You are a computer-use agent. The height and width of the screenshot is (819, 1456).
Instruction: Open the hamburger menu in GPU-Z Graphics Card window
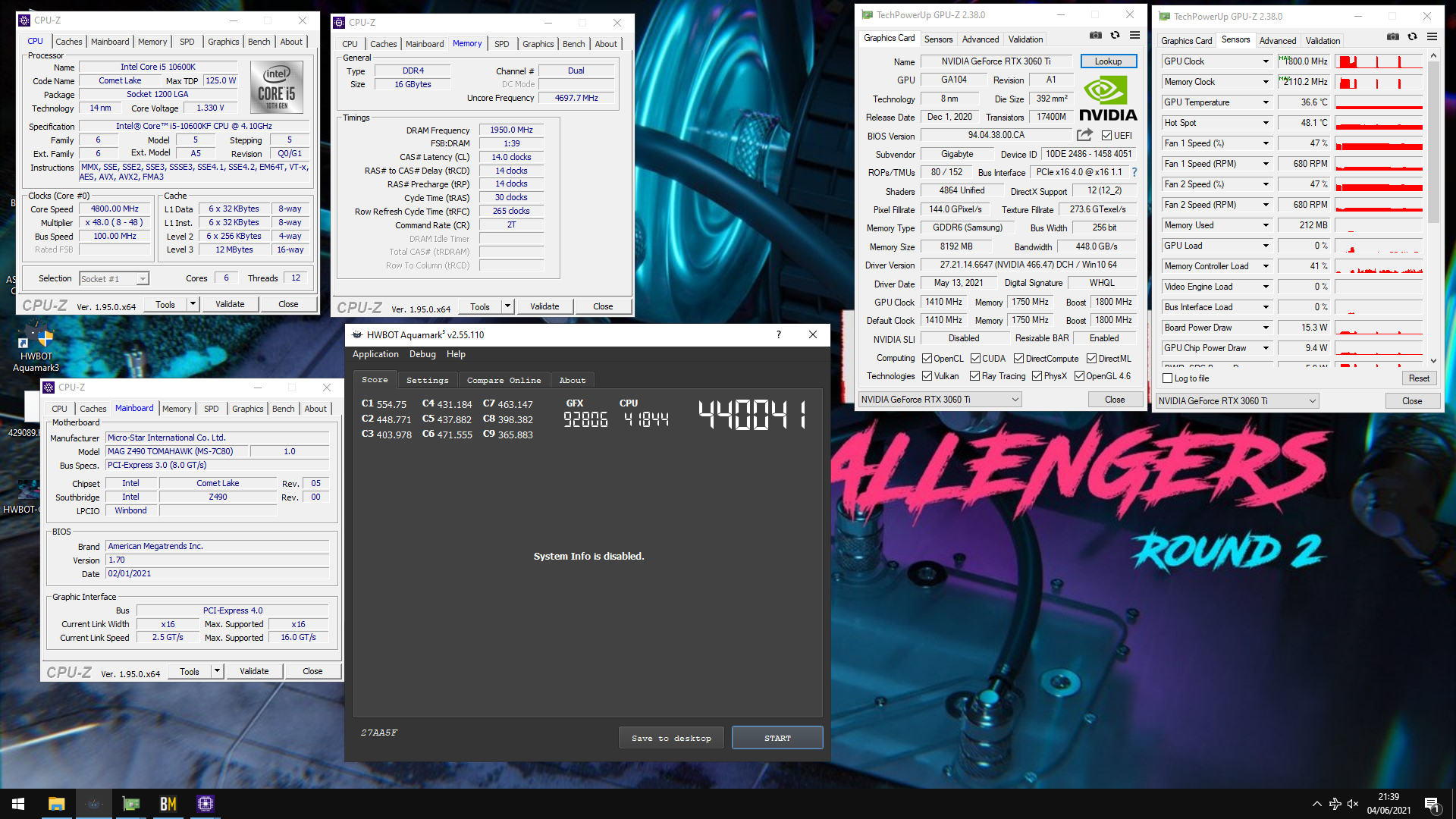1134,35
